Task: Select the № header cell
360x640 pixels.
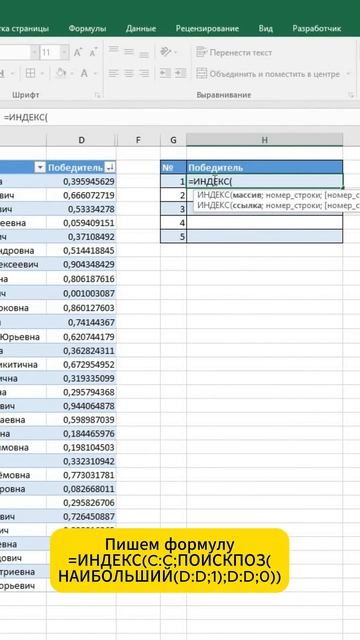Action: (173, 167)
